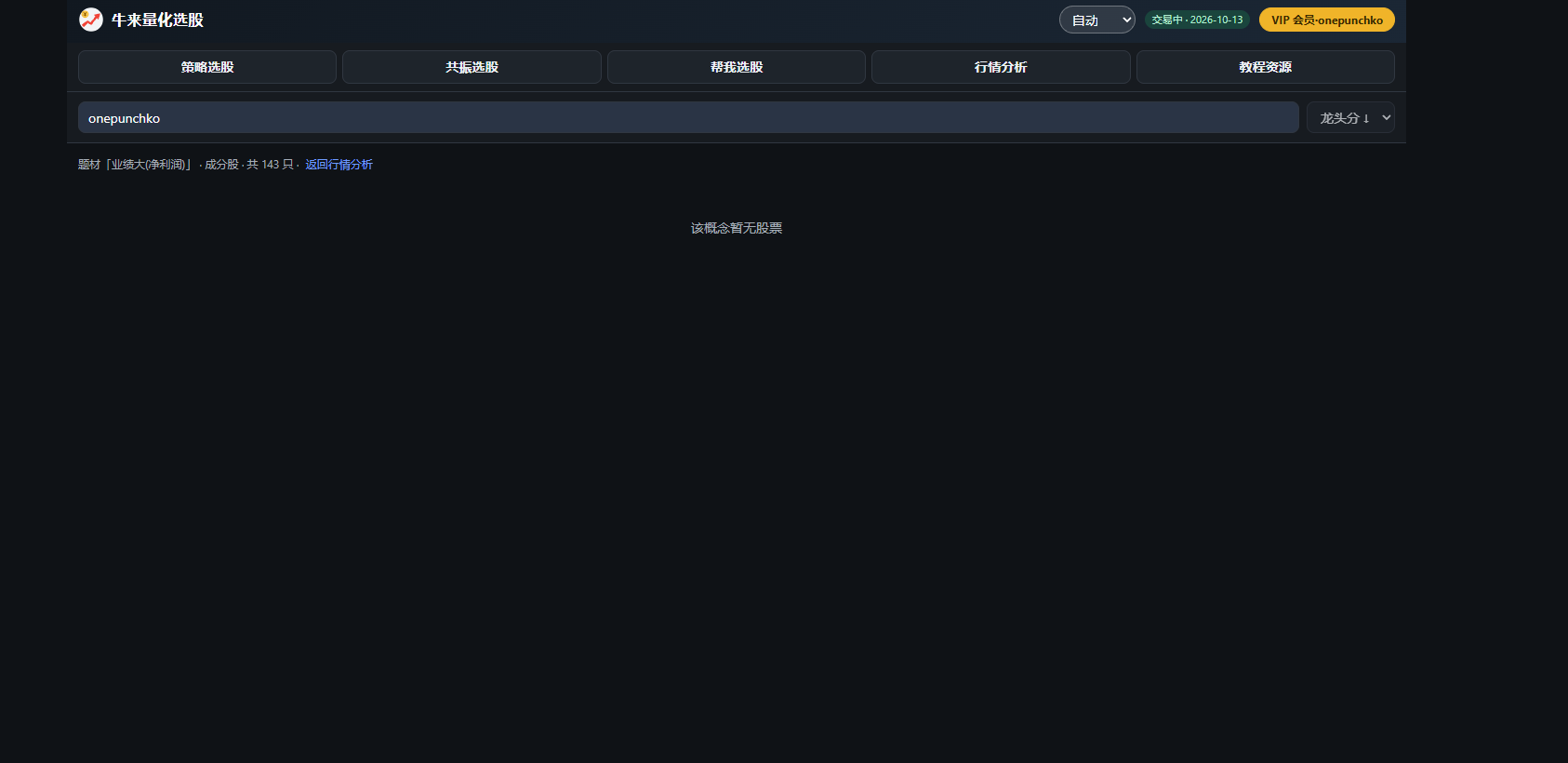Viewport: 1568px width, 763px height.
Task: Open the 教程资源 tab
Action: coord(1266,67)
